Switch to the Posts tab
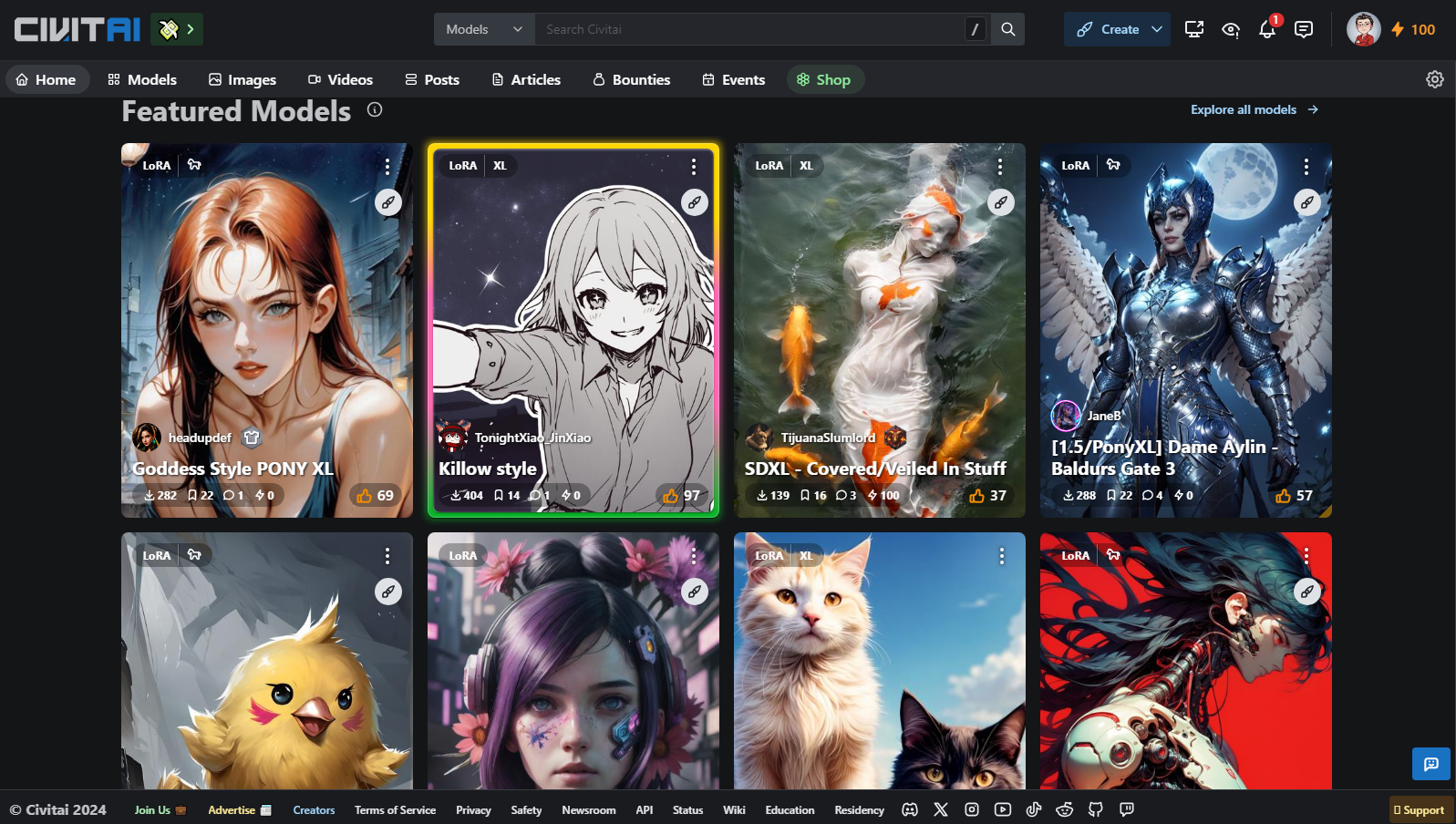The height and width of the screenshot is (824, 1456). click(432, 79)
